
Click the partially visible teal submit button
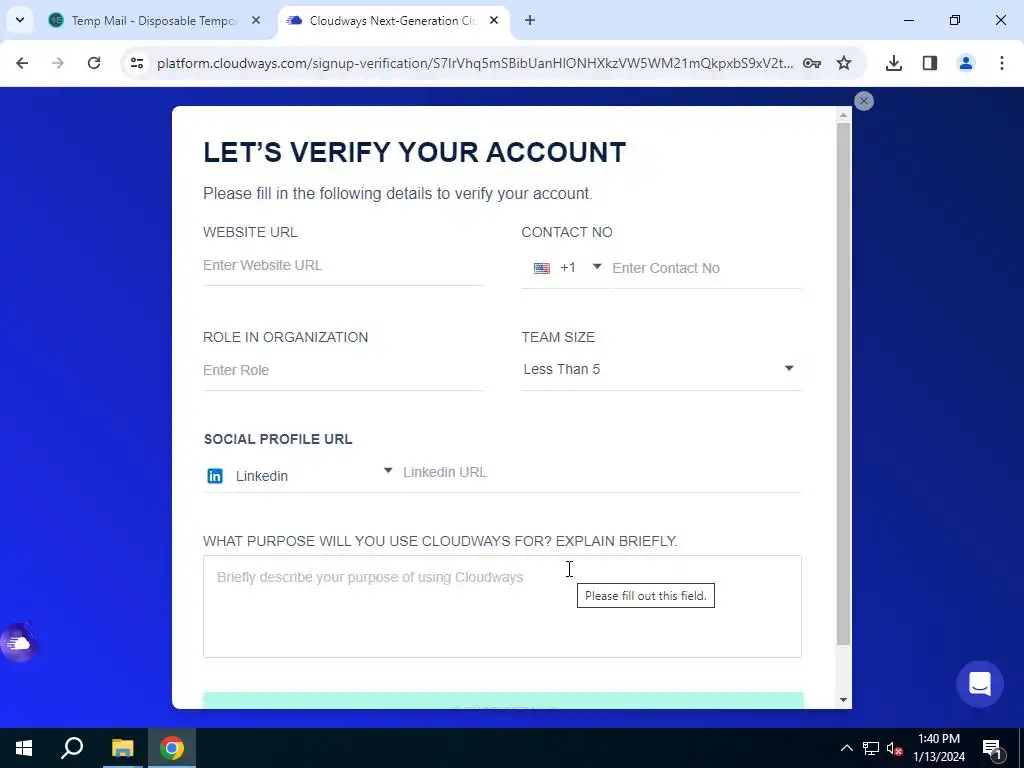(503, 700)
